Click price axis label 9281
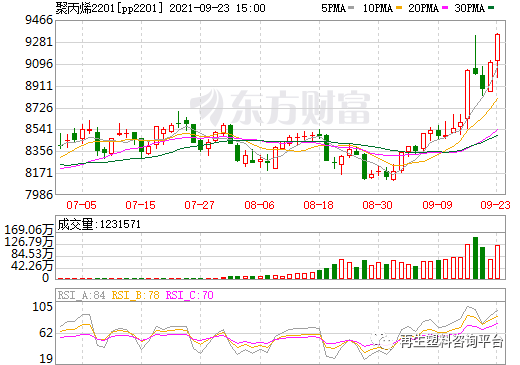The height and width of the screenshot is (365, 520). 39,42
